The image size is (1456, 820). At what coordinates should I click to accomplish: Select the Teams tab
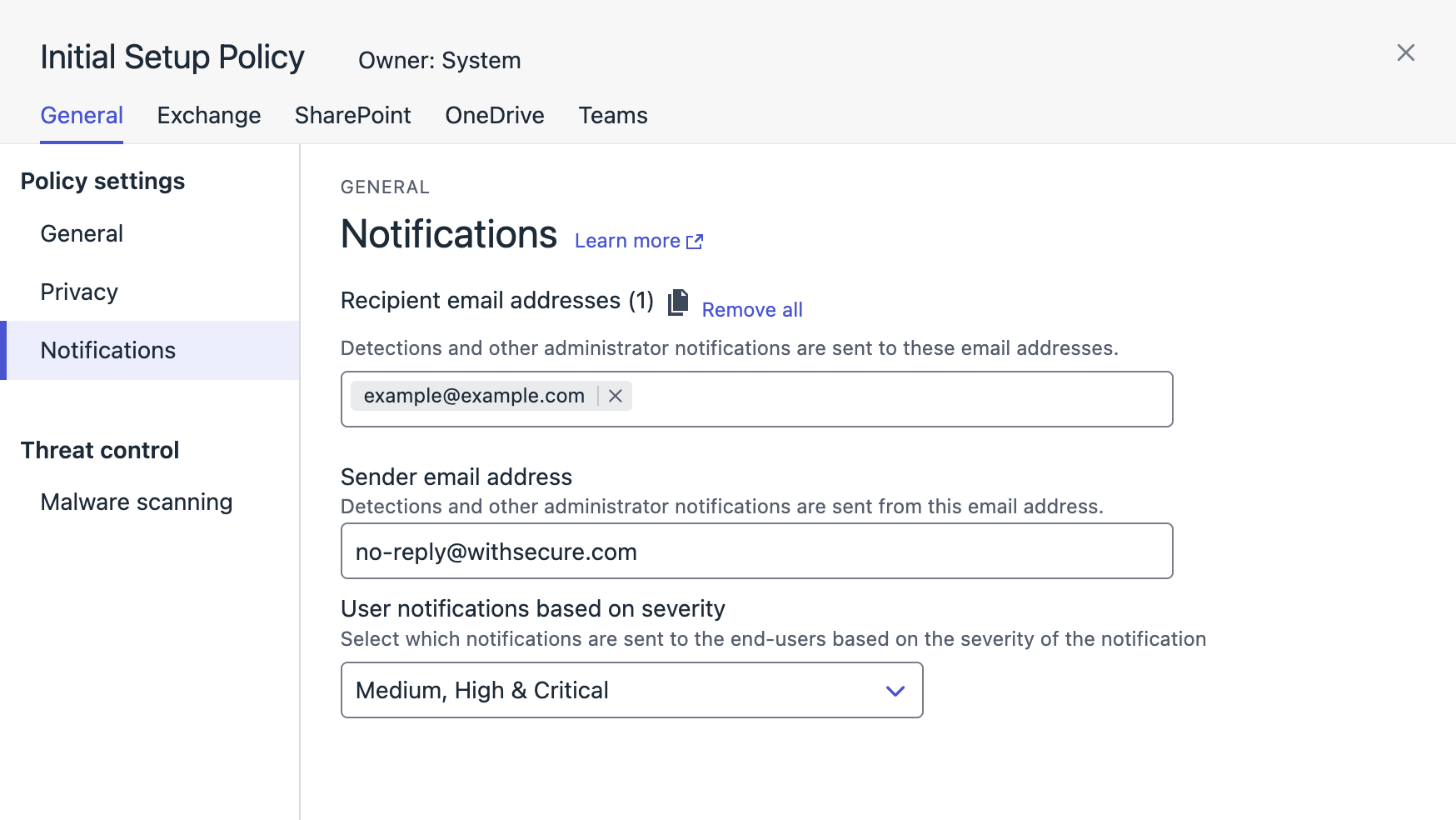[x=612, y=116]
